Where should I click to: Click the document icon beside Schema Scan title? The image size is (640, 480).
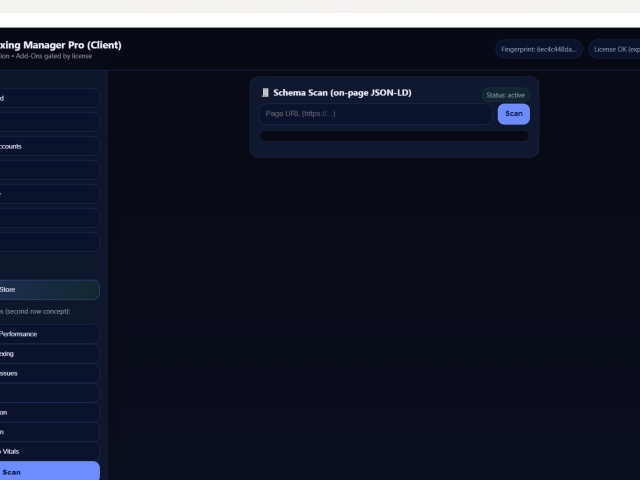point(265,93)
